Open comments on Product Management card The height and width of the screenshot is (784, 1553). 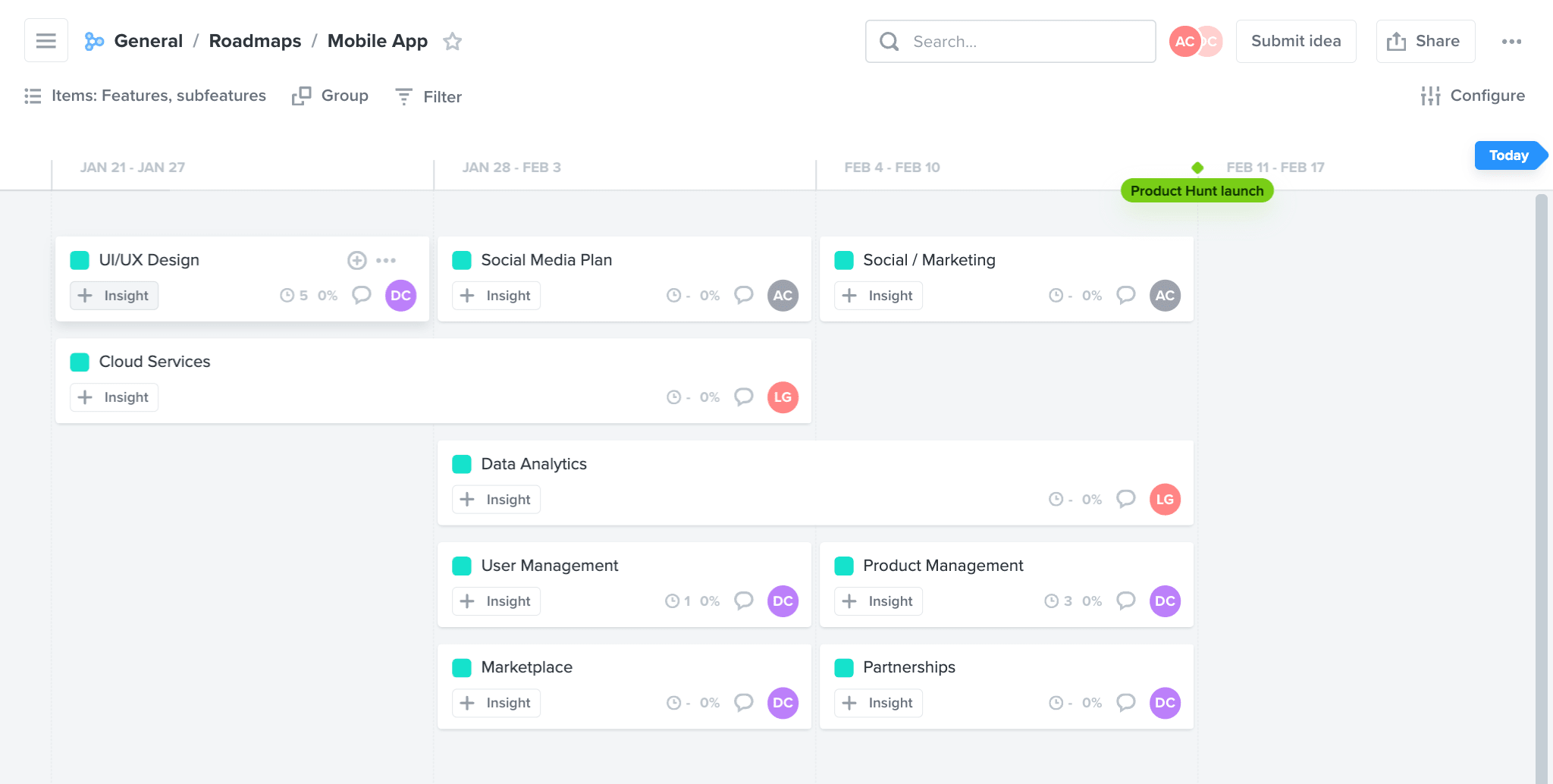point(1126,601)
